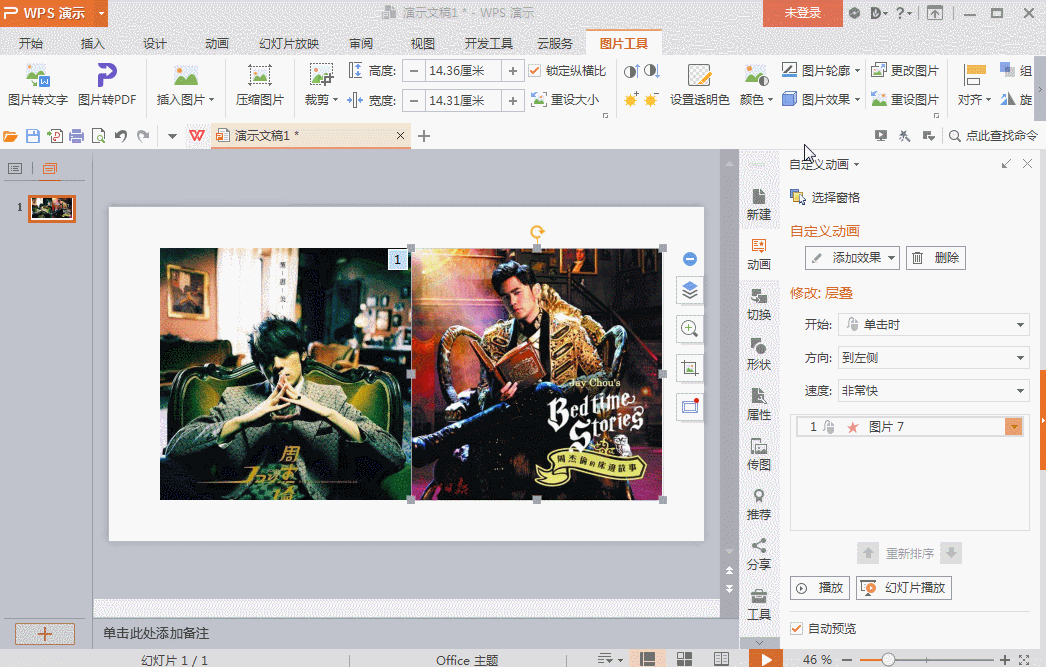Open the 云服务 ribbon tab
The width and height of the screenshot is (1046, 667).
[555, 43]
